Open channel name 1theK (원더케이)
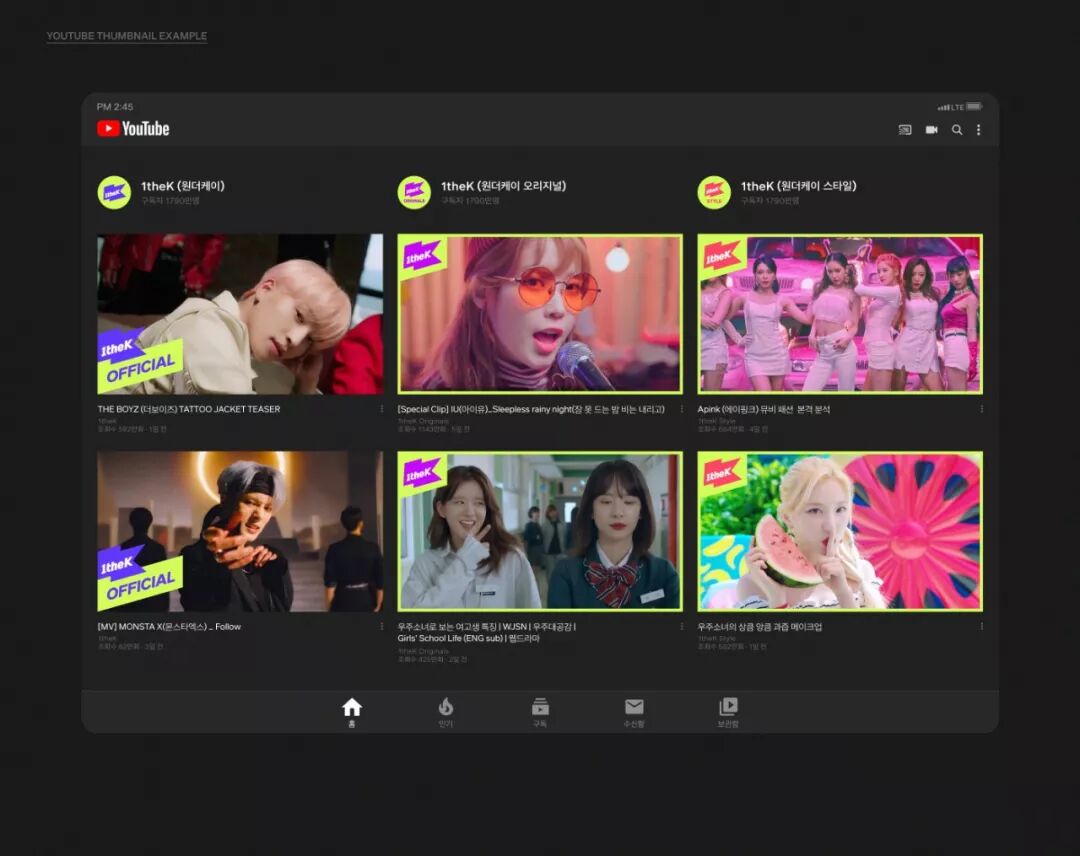1080x856 pixels. coord(183,186)
